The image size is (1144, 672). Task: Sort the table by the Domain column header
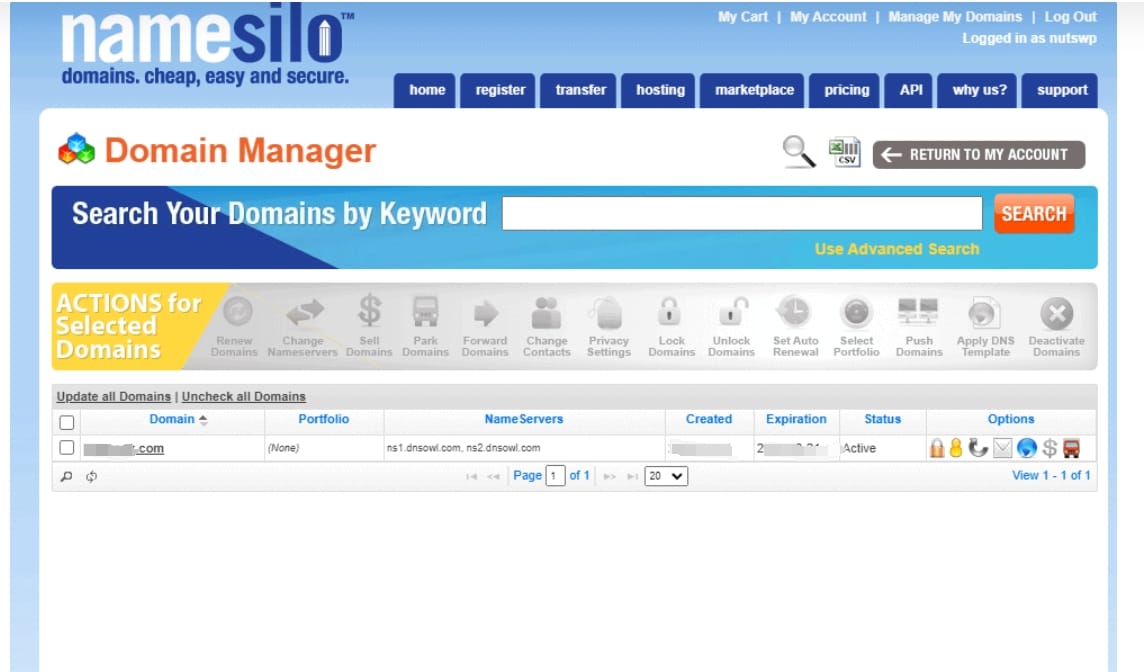[172, 419]
